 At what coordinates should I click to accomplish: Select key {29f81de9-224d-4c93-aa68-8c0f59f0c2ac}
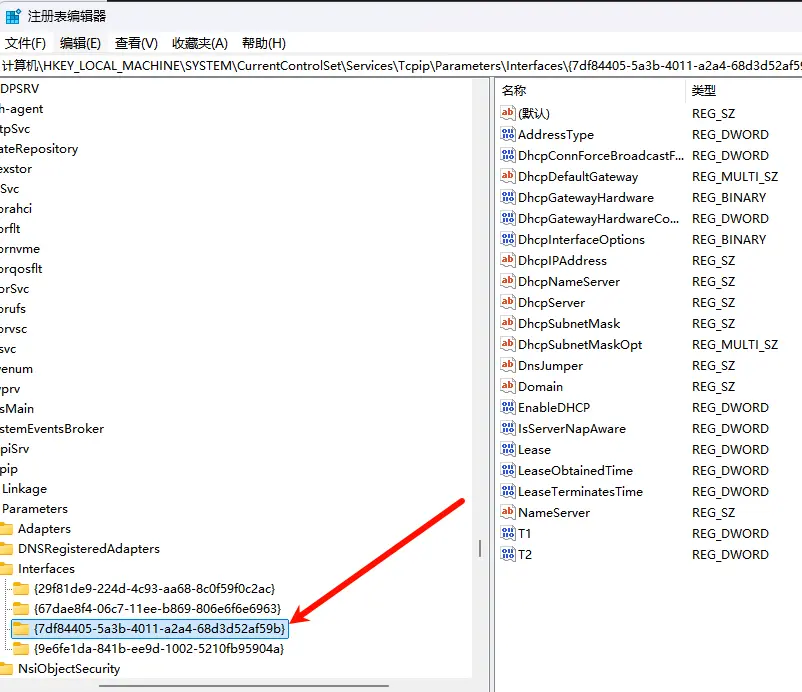[154, 588]
